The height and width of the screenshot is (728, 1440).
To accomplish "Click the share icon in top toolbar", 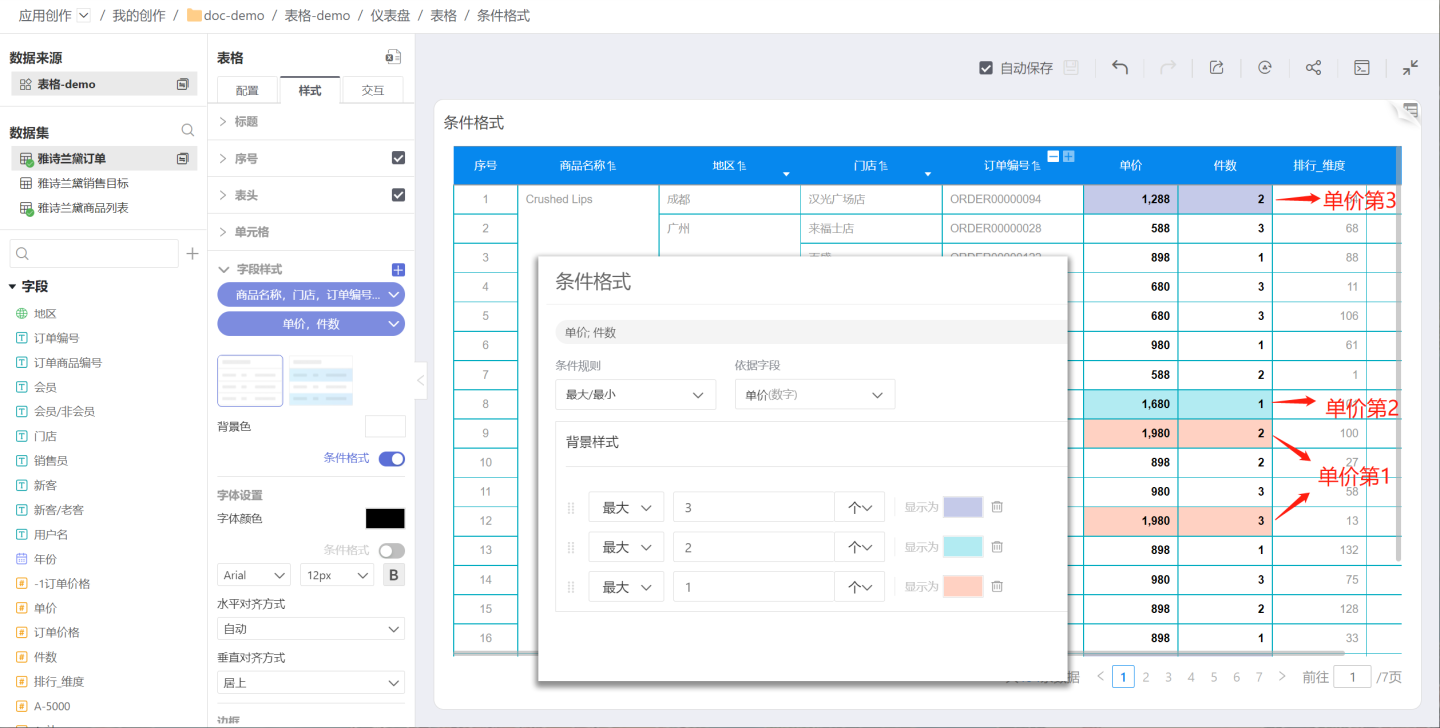I will (1313, 68).
